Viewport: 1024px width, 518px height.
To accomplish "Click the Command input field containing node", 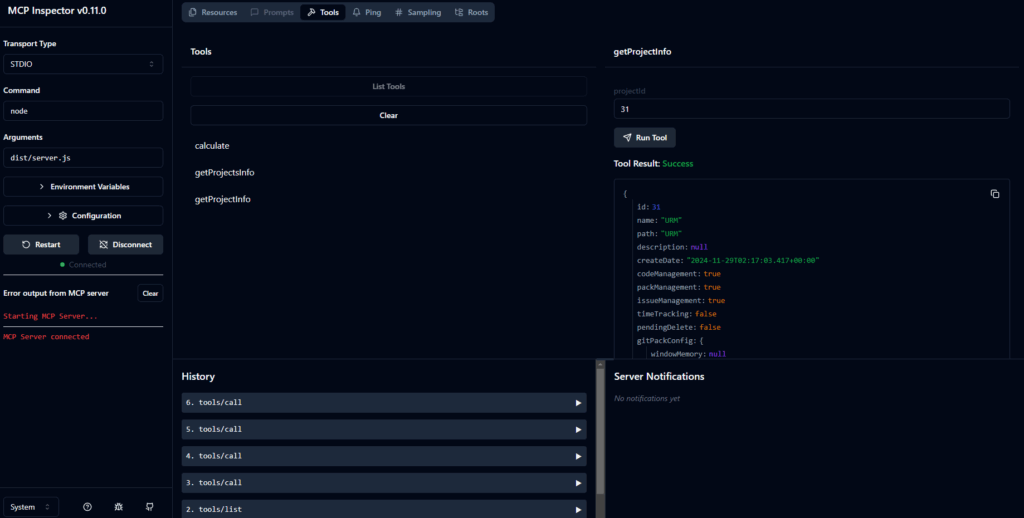I will (x=83, y=111).
